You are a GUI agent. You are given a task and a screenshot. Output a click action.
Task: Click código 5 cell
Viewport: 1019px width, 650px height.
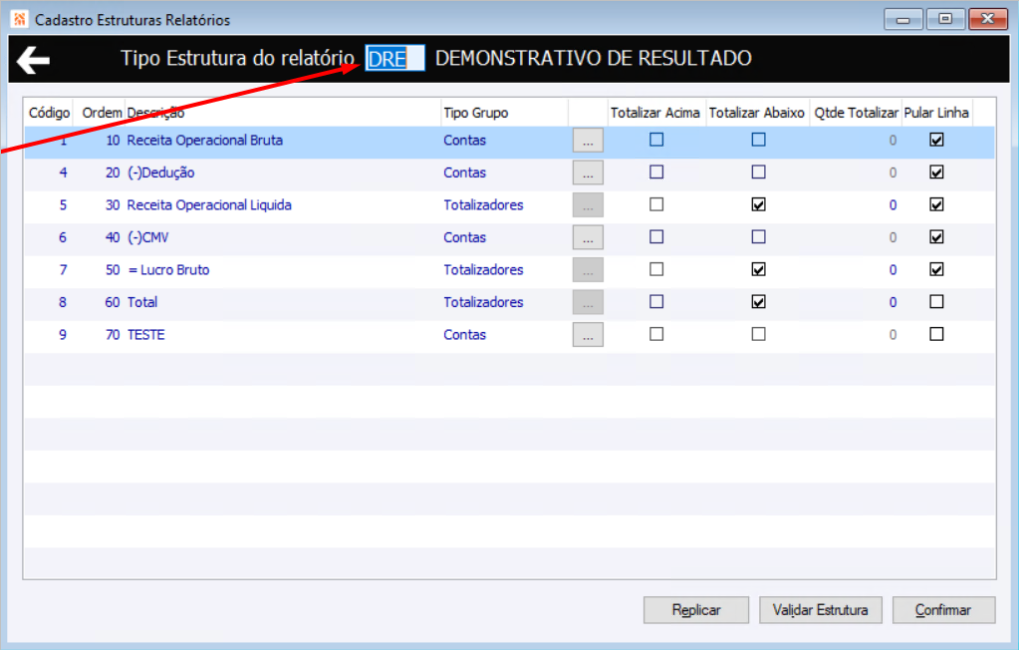pyautogui.click(x=63, y=205)
